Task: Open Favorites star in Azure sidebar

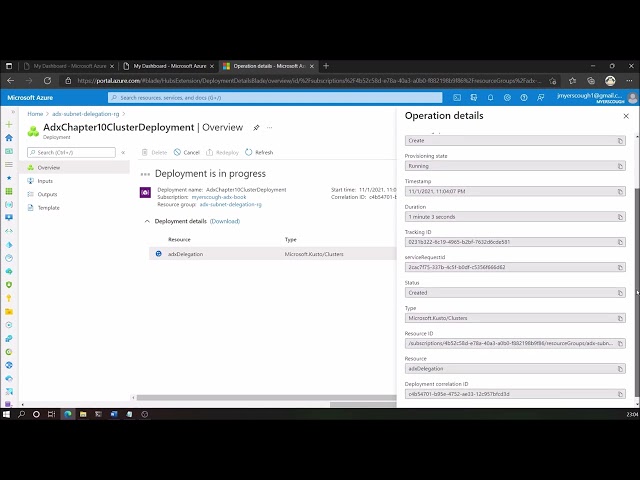Action: 9,178
